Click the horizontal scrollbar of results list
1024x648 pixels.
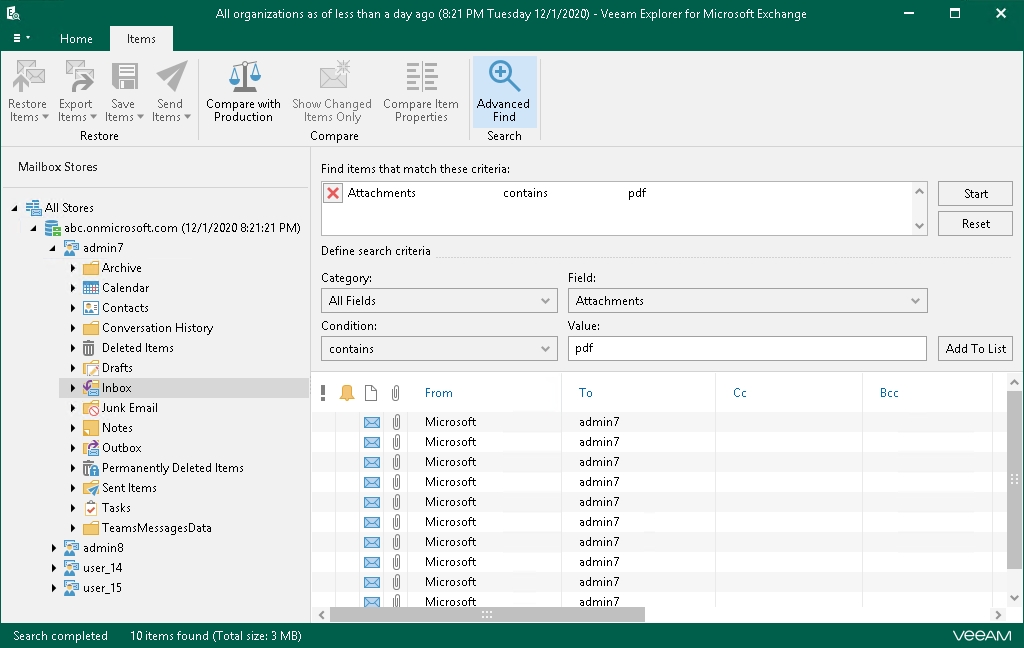point(487,614)
